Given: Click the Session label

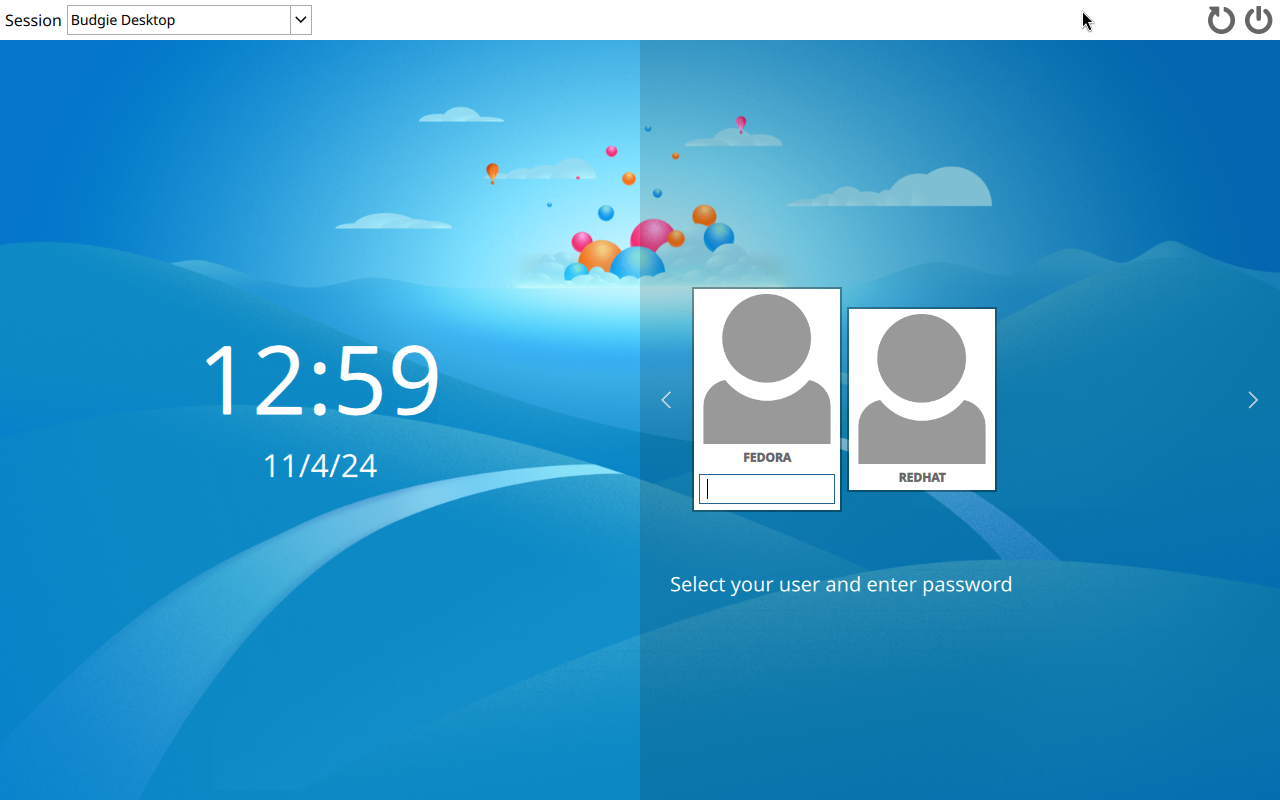Looking at the screenshot, I should coord(33,20).
